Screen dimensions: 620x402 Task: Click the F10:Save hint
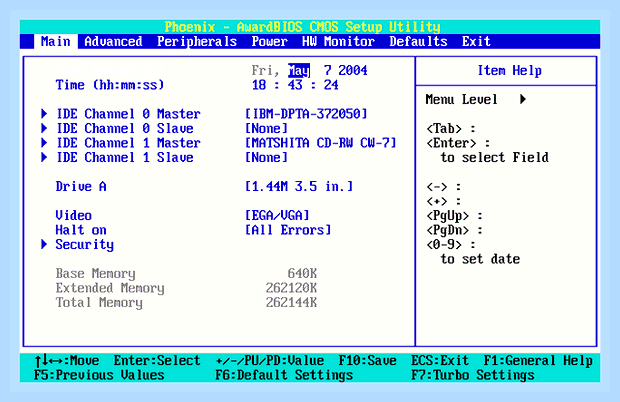point(368,360)
